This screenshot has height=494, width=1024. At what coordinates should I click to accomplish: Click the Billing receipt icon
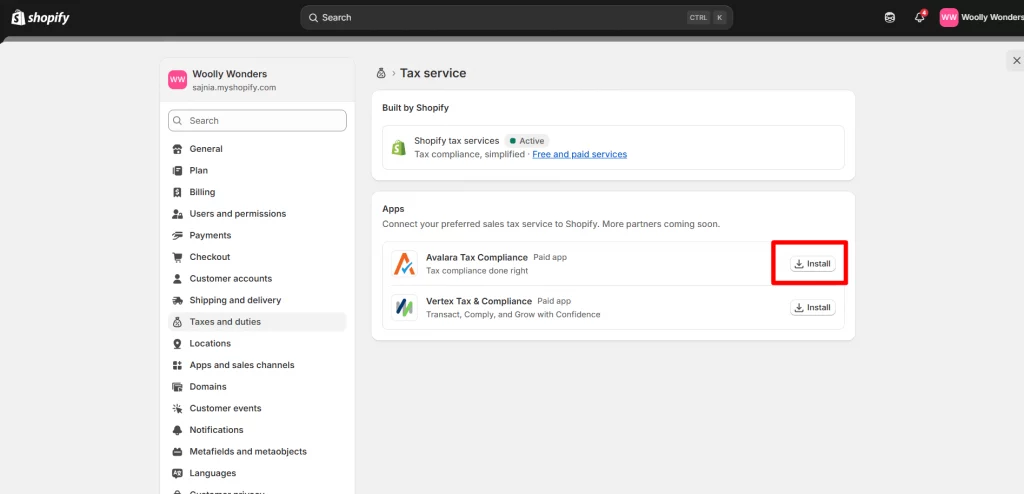coord(177,192)
